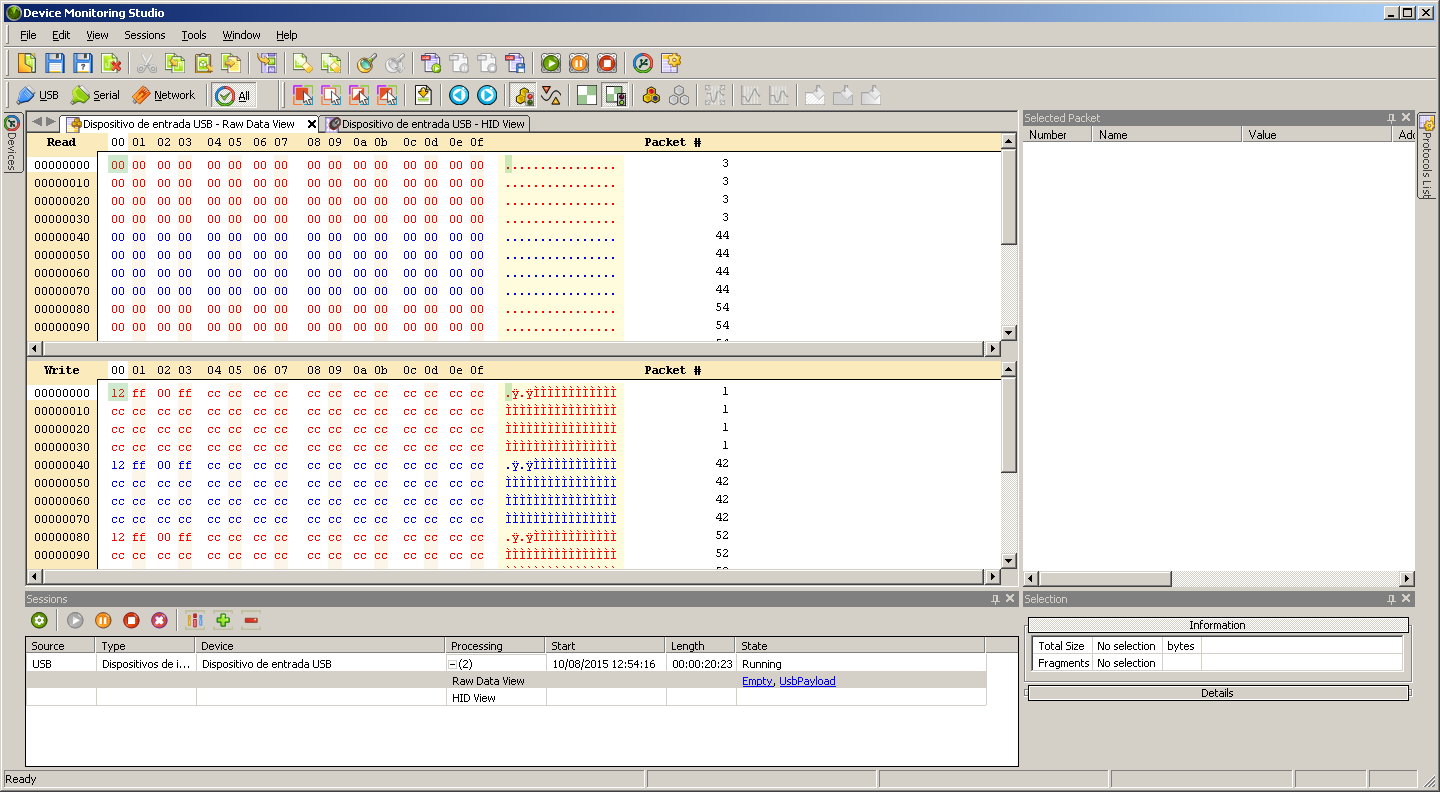Image resolution: width=1440 pixels, height=792 pixels.
Task: Click the UsbPayload link
Action: click(807, 681)
